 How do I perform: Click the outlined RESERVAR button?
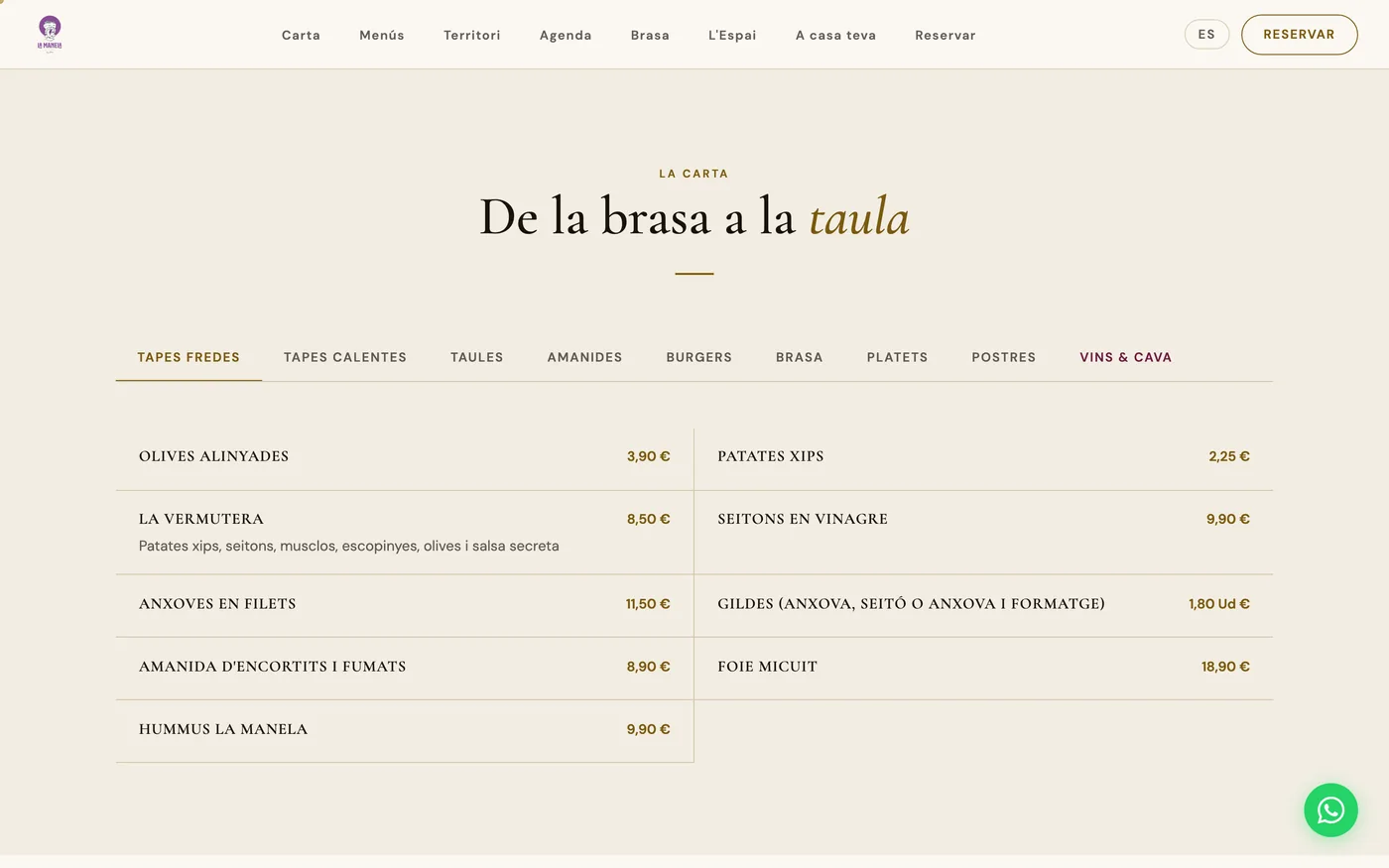(1299, 35)
